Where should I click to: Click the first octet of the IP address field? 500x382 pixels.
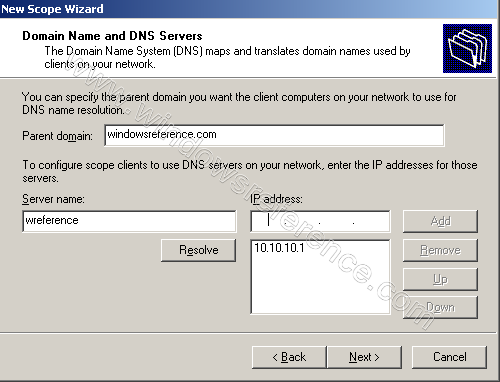pos(269,221)
